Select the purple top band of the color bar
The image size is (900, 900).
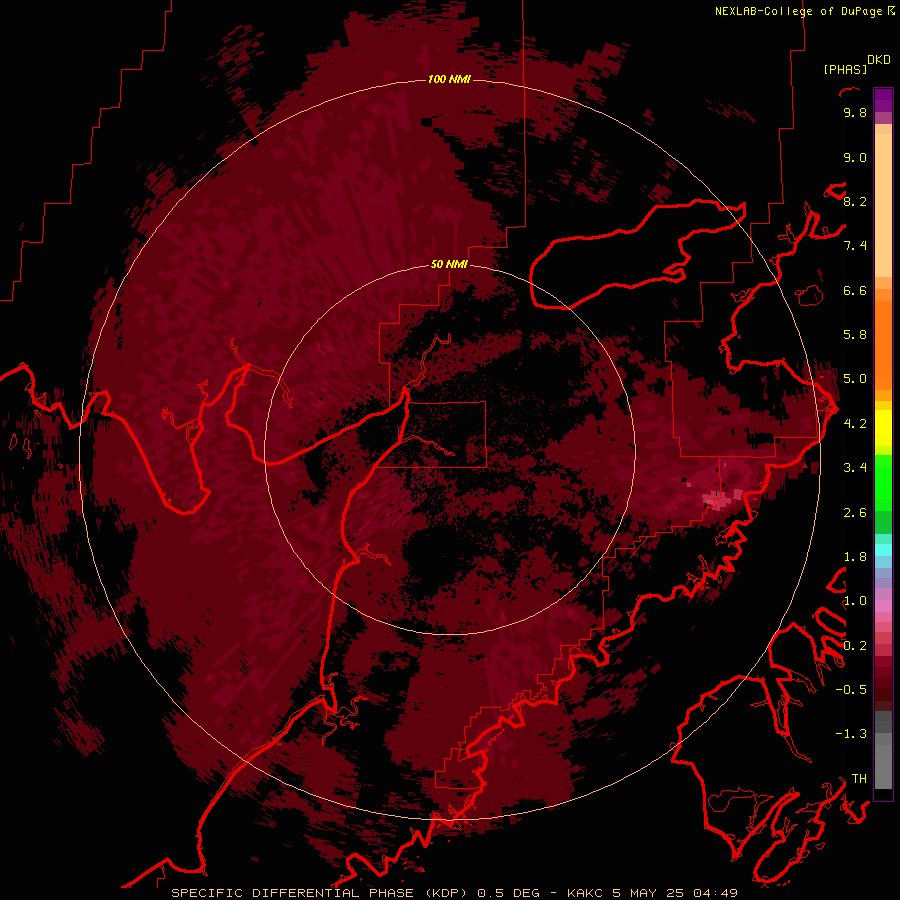coord(883,100)
